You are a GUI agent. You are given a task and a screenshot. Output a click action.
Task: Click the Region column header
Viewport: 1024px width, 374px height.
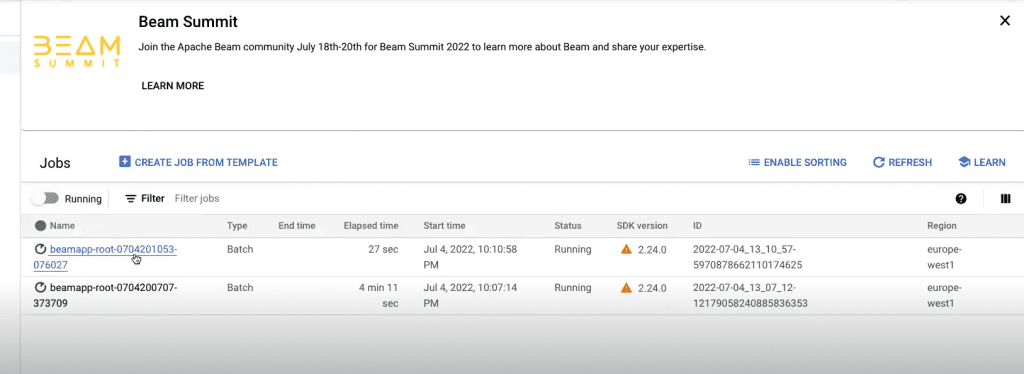click(x=942, y=226)
